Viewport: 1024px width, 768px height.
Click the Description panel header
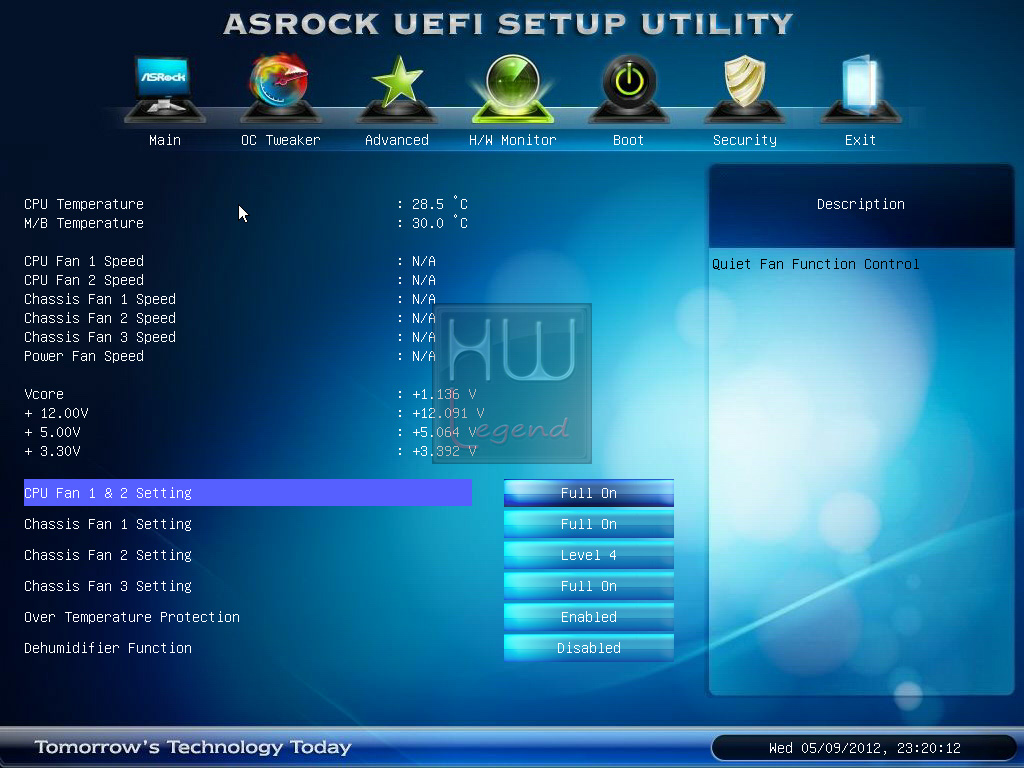click(861, 204)
